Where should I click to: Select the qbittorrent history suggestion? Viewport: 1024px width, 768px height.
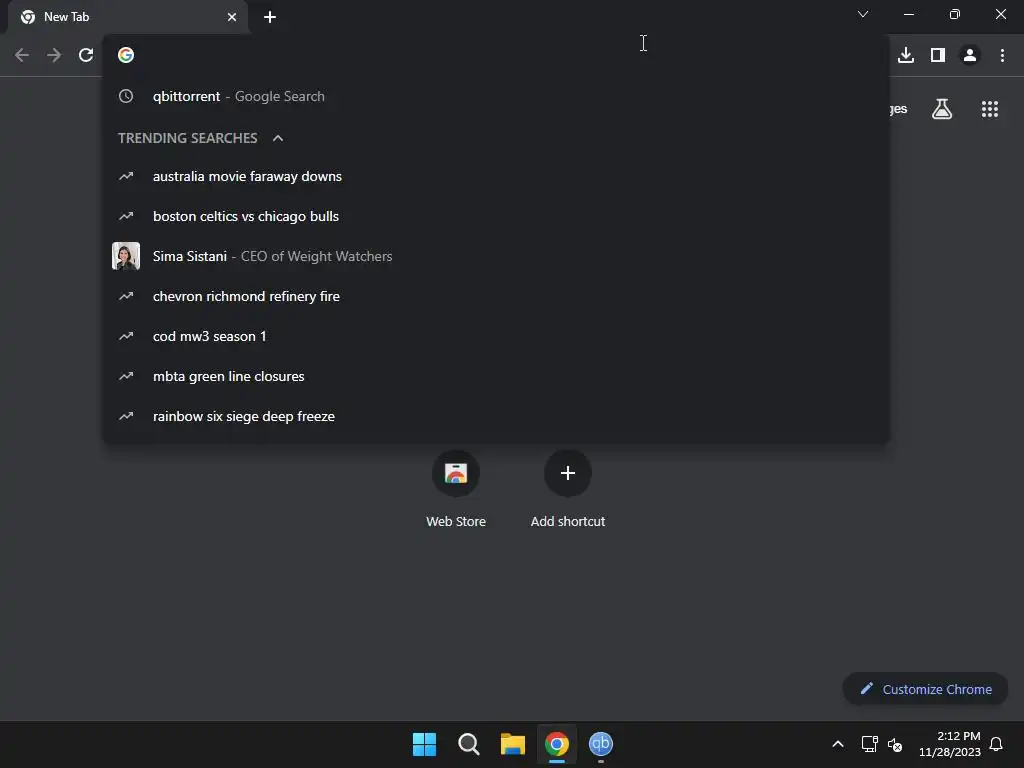coord(496,96)
